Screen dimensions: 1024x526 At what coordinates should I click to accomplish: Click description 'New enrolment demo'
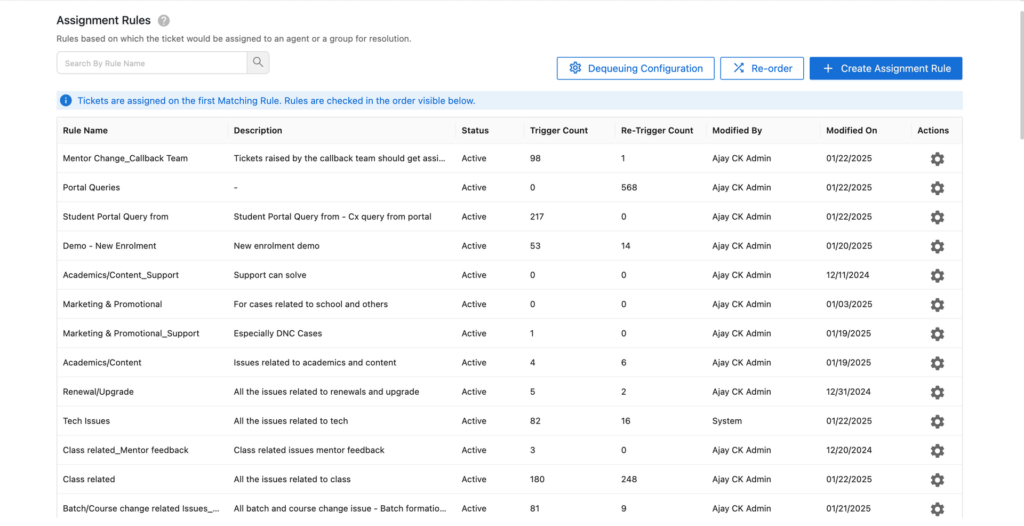tap(277, 246)
